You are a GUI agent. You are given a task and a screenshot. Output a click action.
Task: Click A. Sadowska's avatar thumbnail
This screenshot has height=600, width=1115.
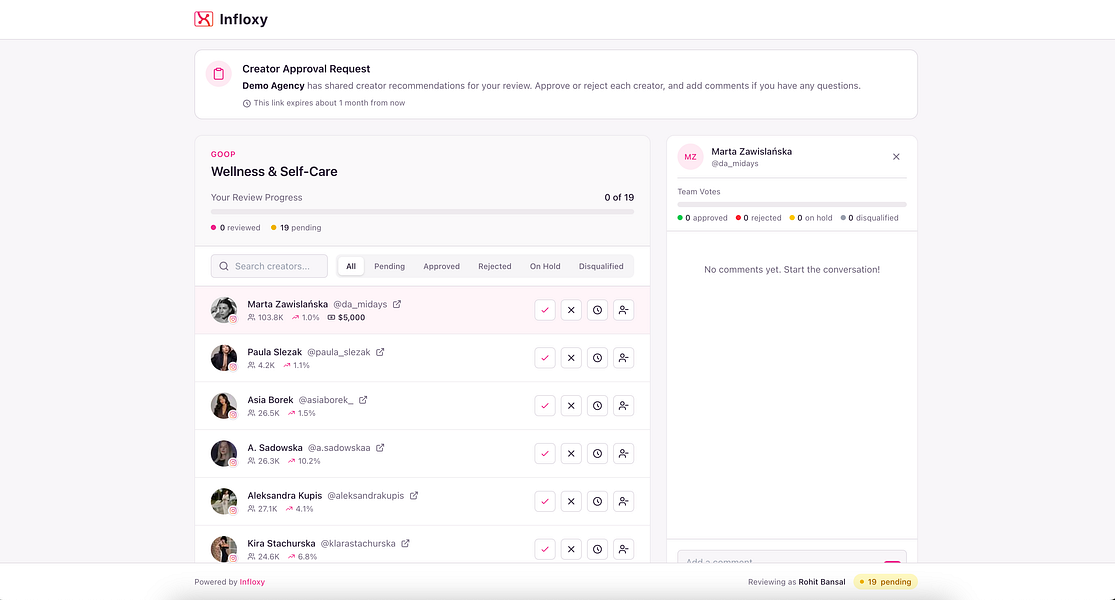click(224, 454)
